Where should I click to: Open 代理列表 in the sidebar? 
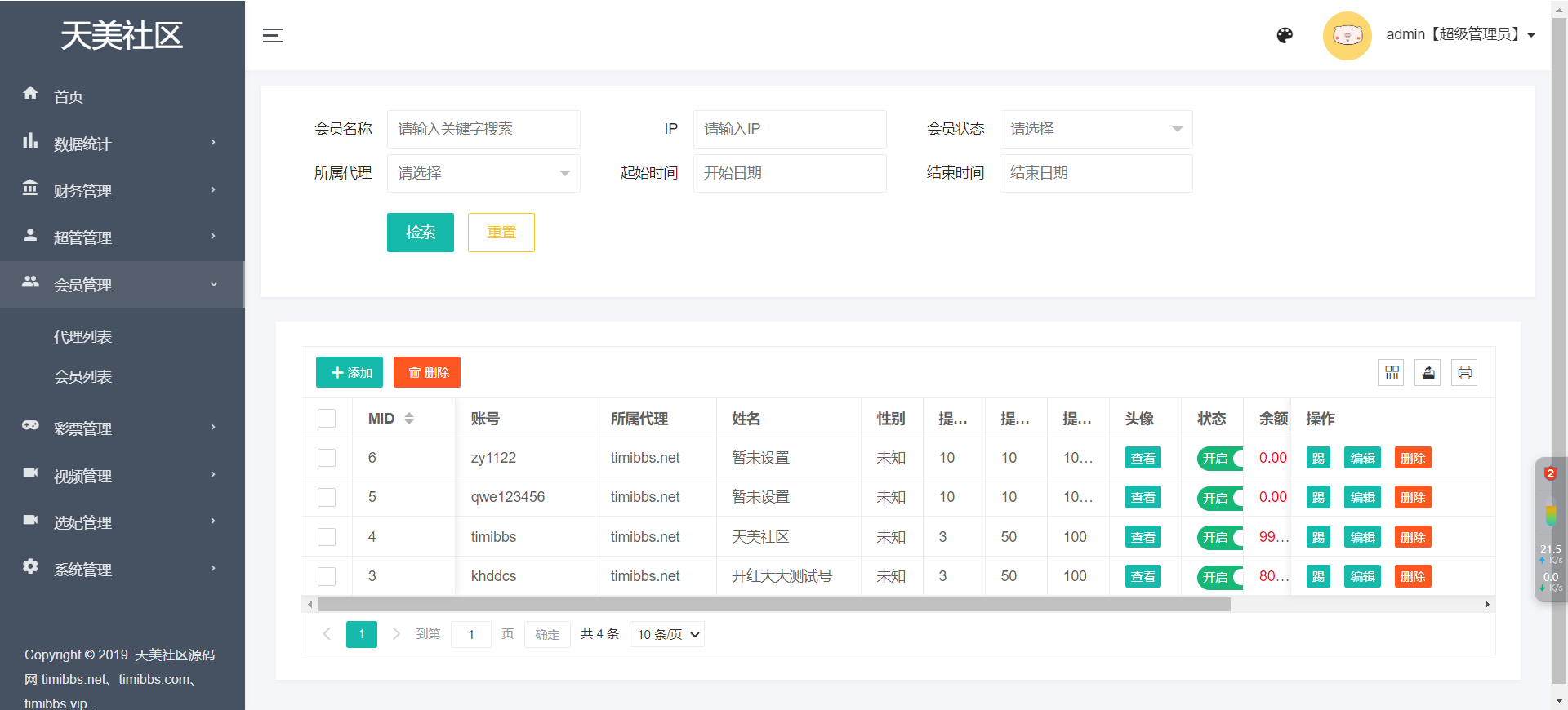(82, 337)
